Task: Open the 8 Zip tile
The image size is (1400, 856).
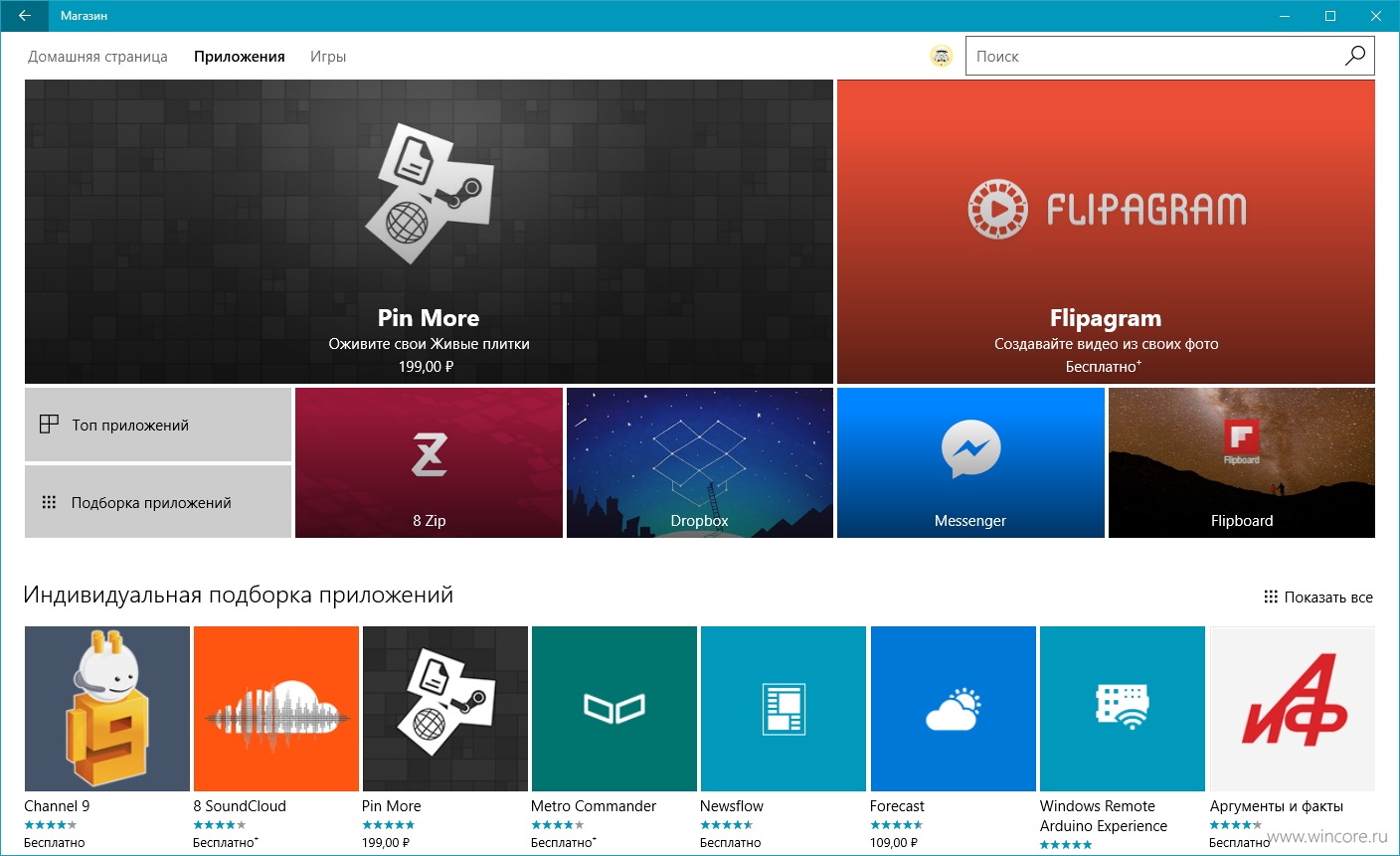Action: coord(429,462)
